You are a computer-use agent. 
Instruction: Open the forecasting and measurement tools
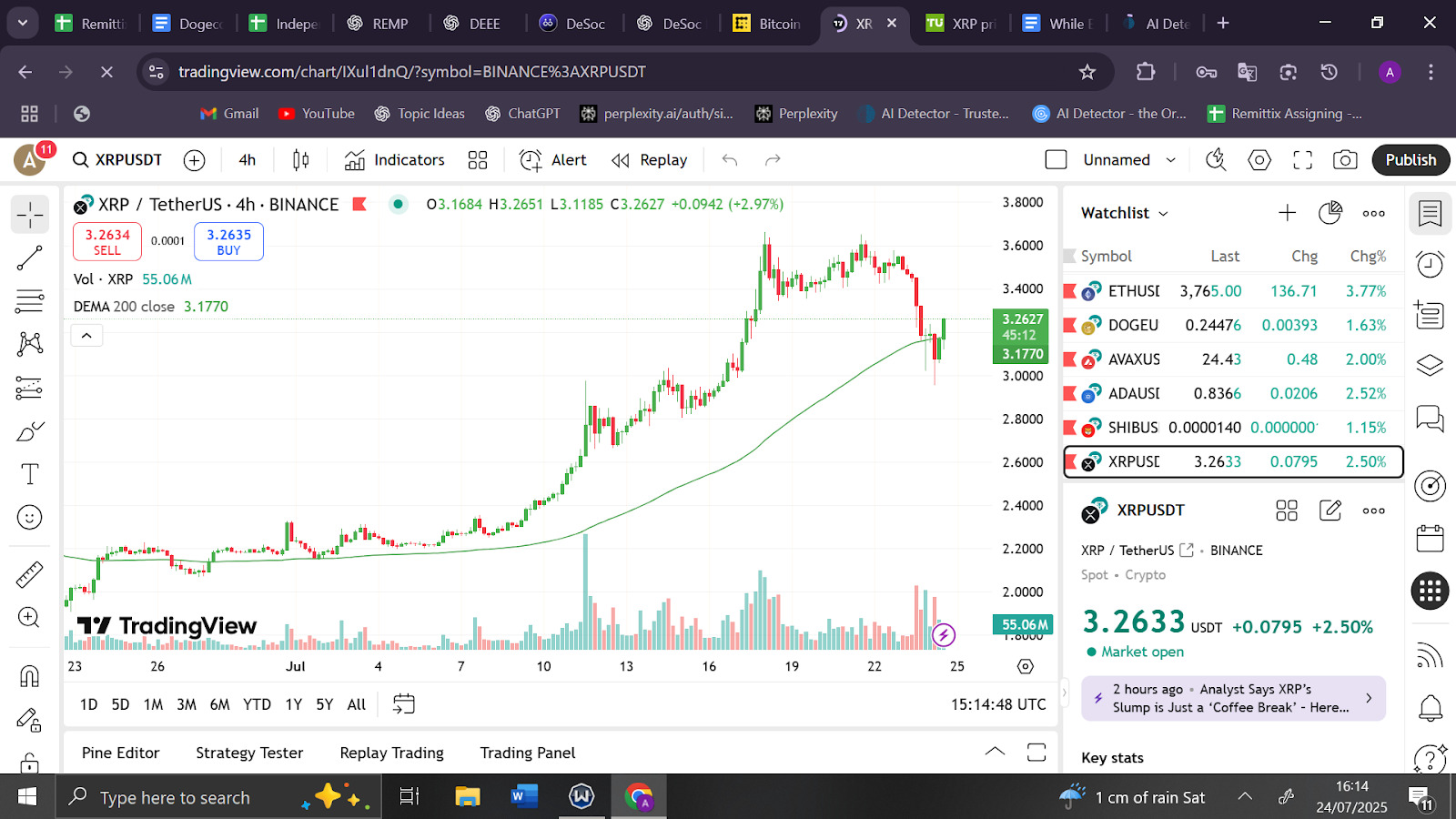(30, 388)
